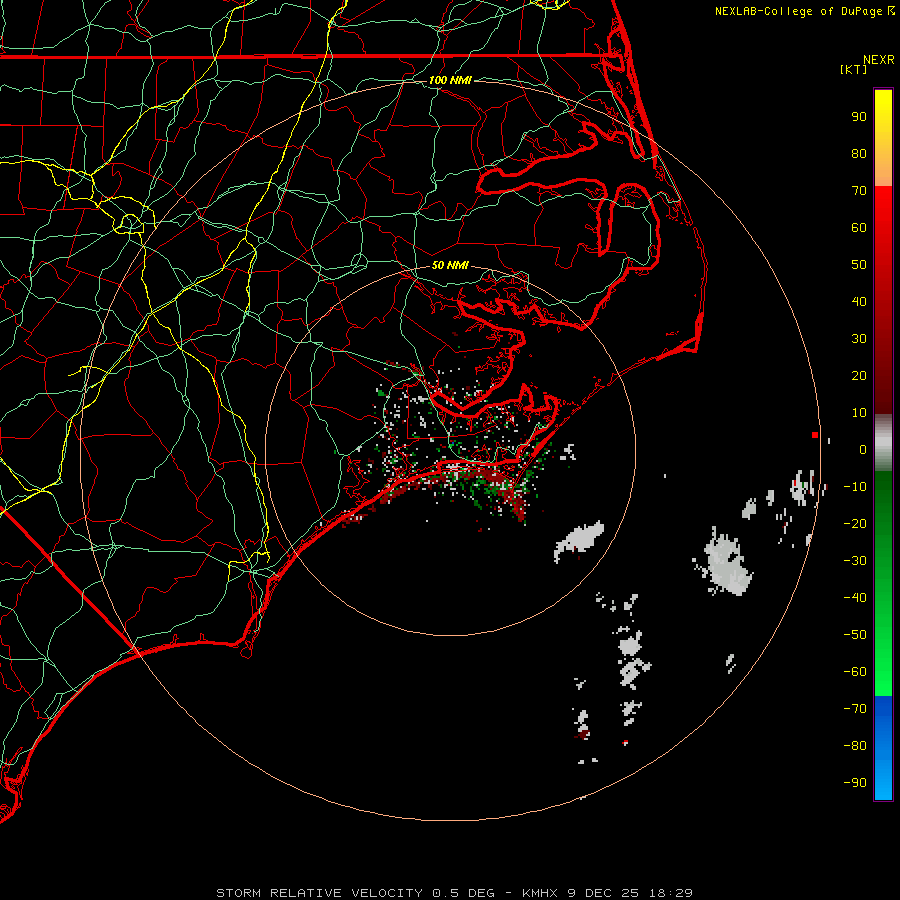The height and width of the screenshot is (900, 900).
Task: Click the NEXR label above color scale
Action: click(879, 60)
